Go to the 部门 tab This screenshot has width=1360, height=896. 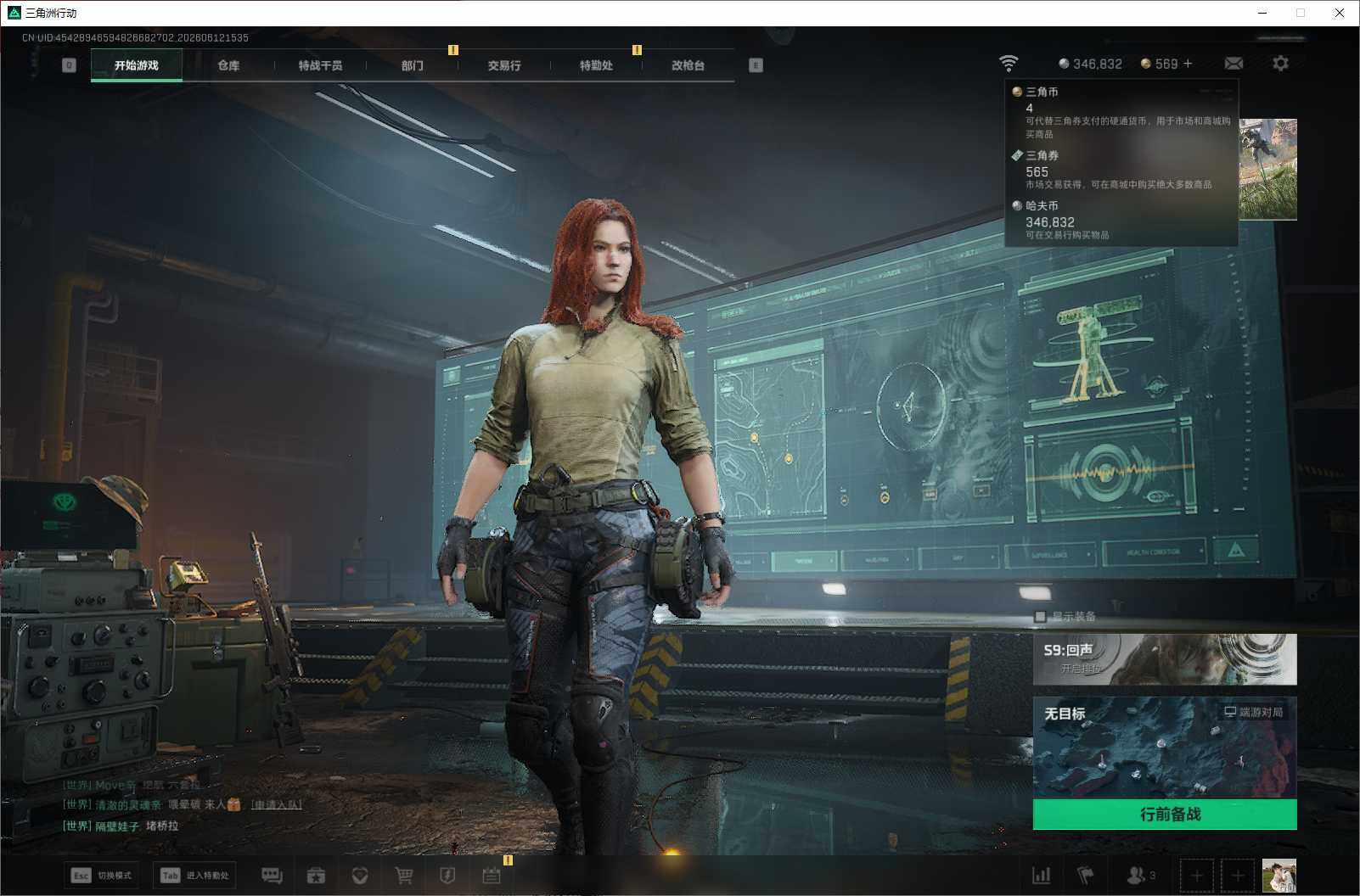(x=413, y=65)
